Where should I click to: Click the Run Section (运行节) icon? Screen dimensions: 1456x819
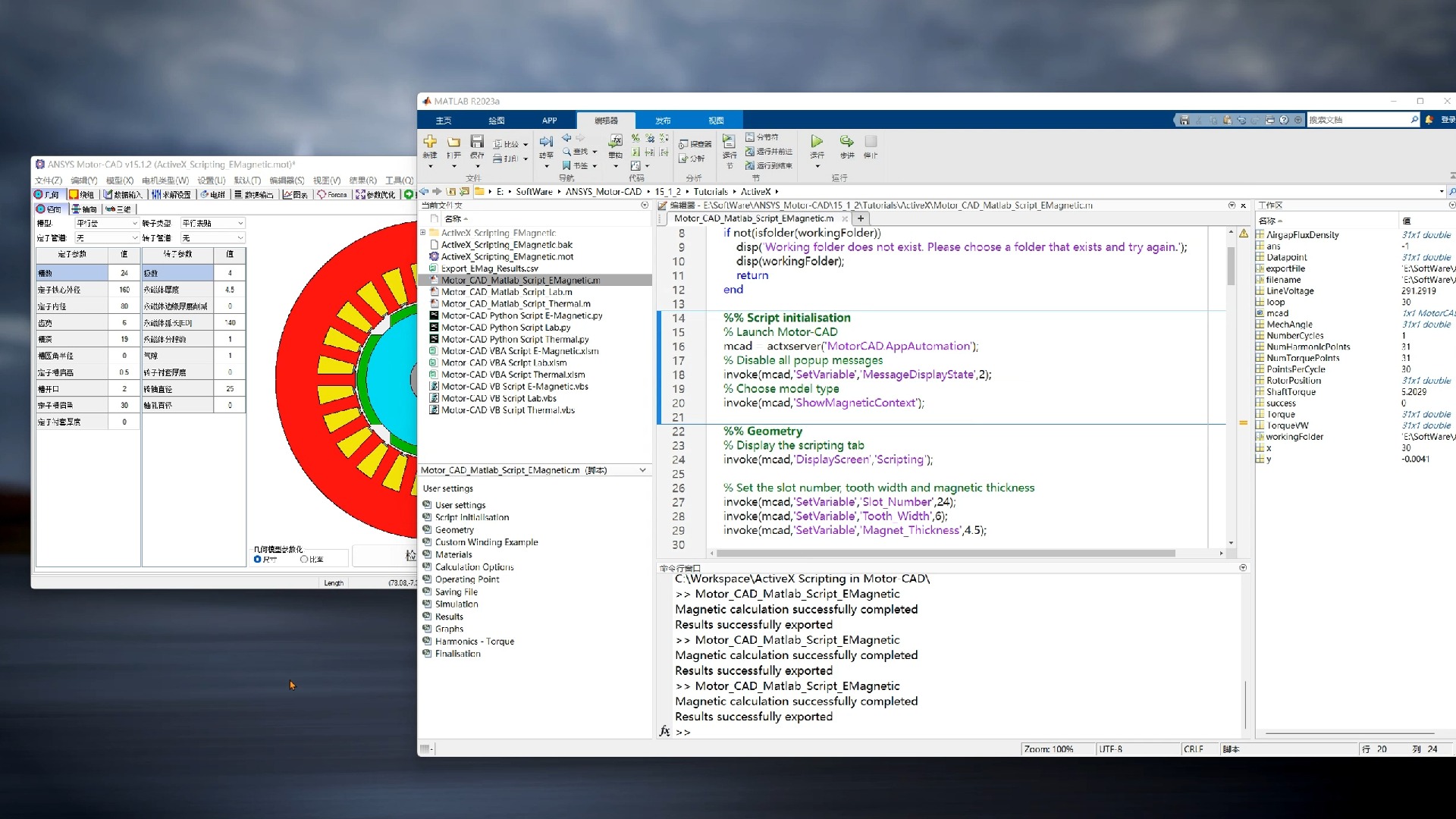pos(729,142)
